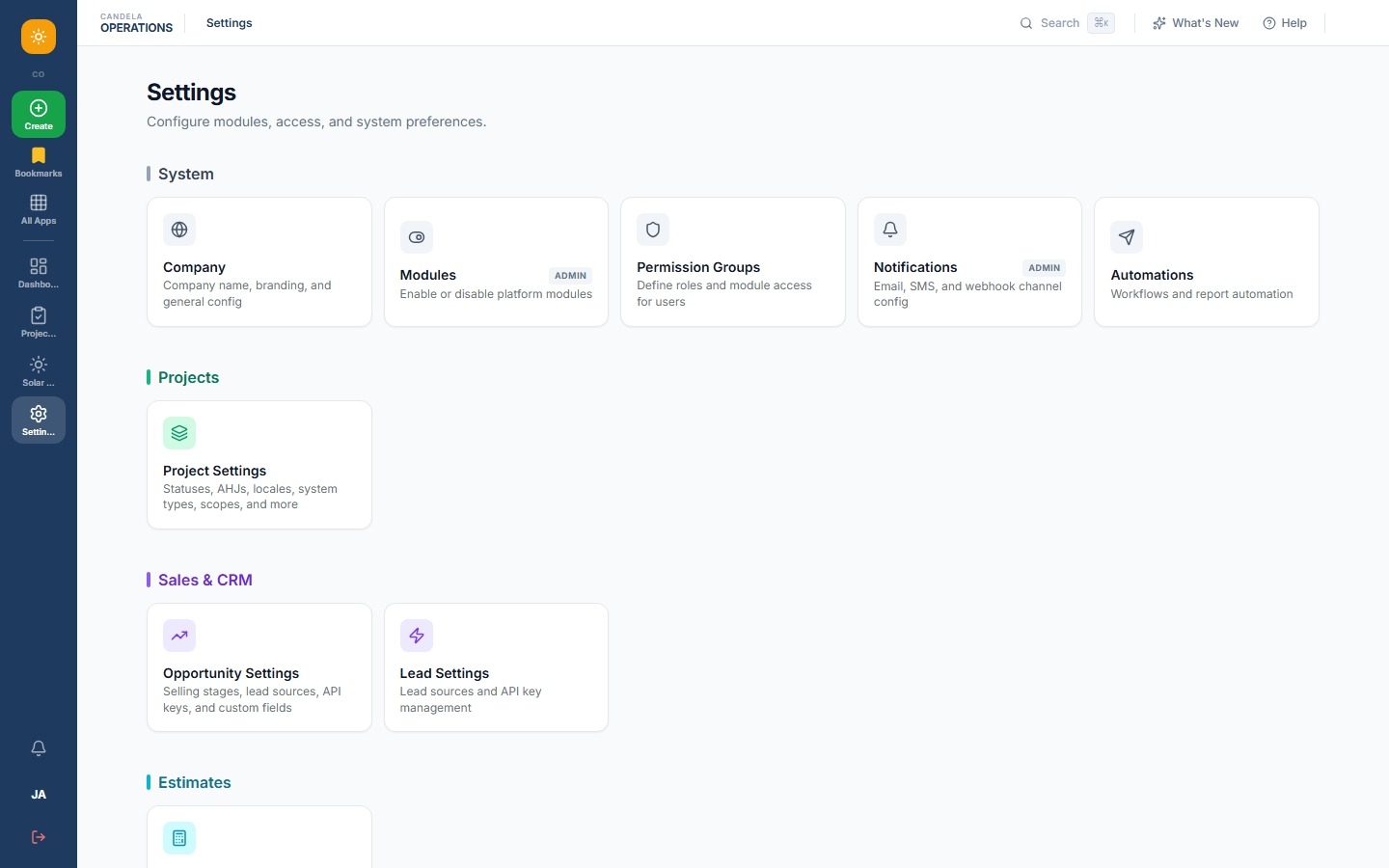Click the logout icon in sidebar

pyautogui.click(x=39, y=837)
